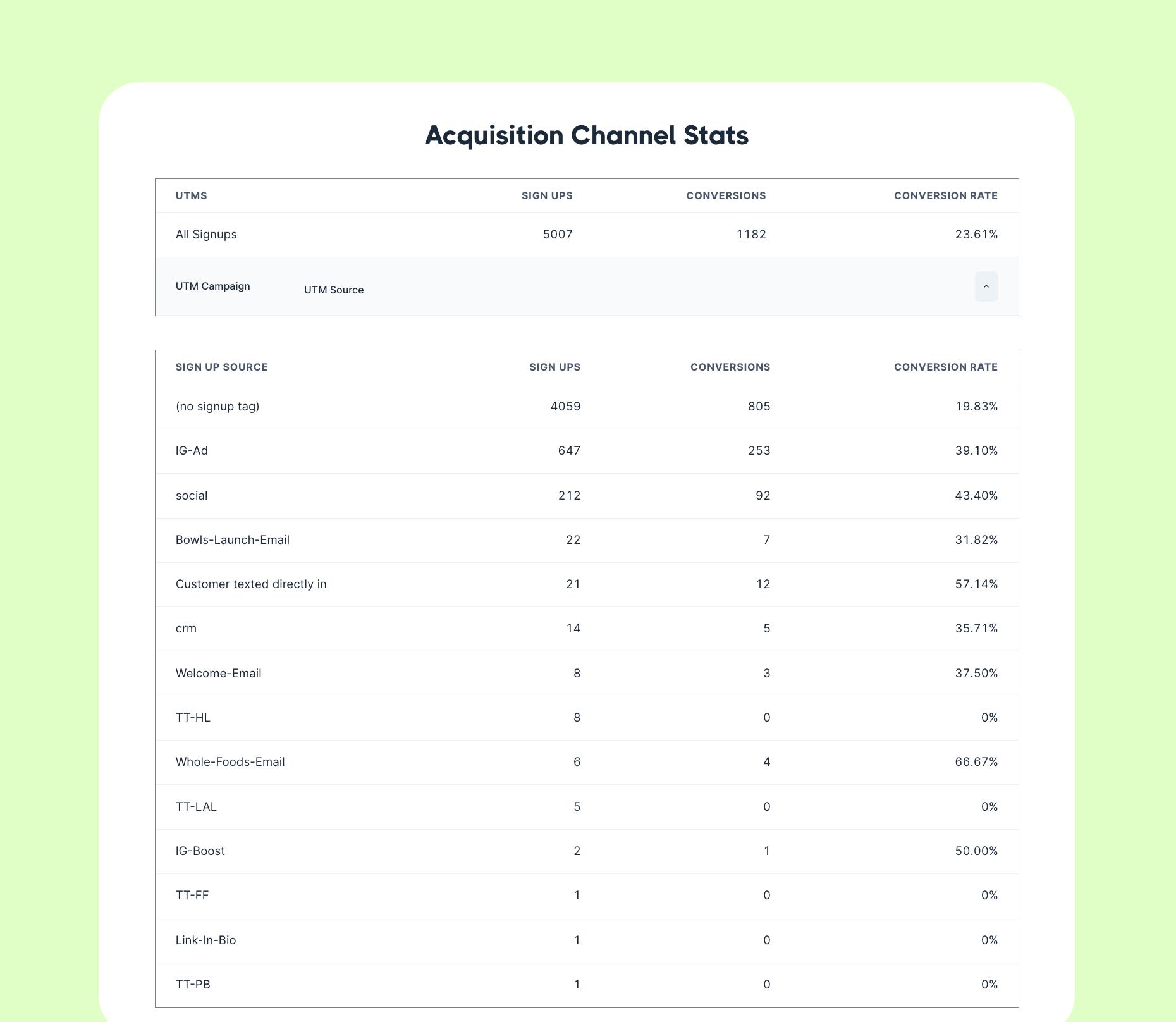Click the 647 sign ups cell

(x=569, y=450)
